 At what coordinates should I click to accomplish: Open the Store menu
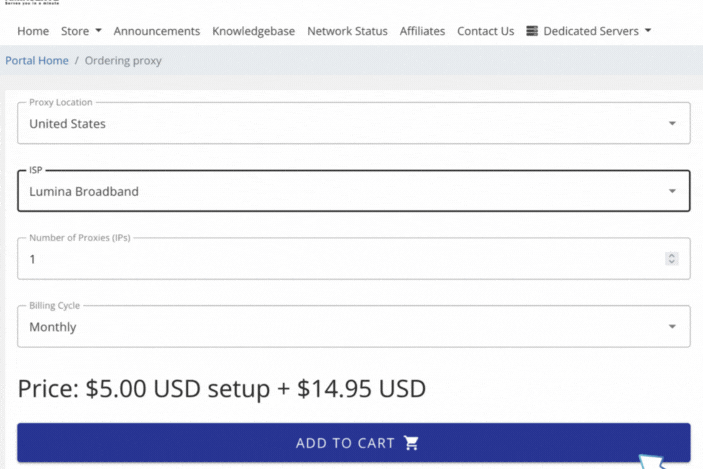click(81, 31)
